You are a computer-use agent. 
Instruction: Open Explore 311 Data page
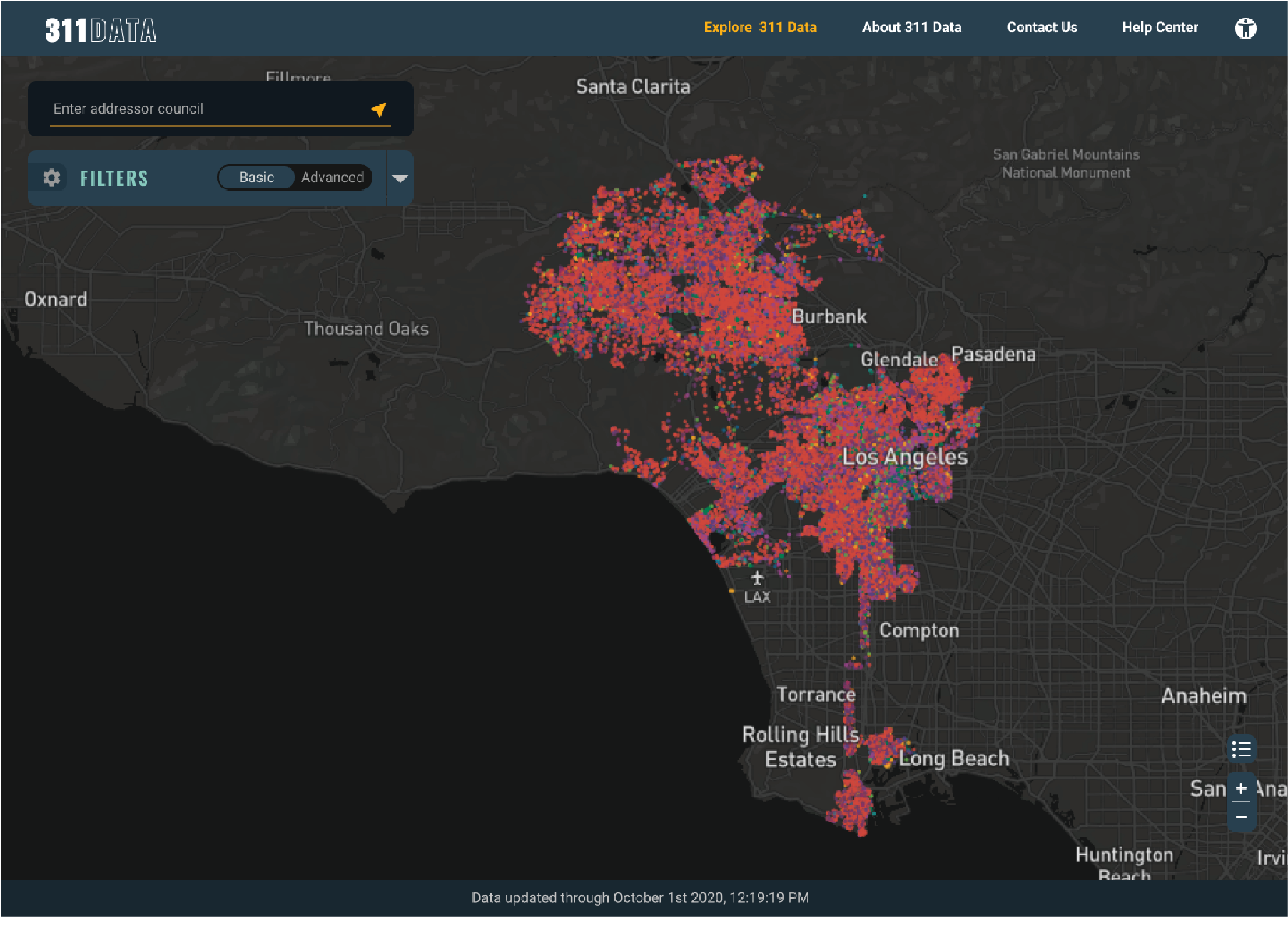(760, 27)
